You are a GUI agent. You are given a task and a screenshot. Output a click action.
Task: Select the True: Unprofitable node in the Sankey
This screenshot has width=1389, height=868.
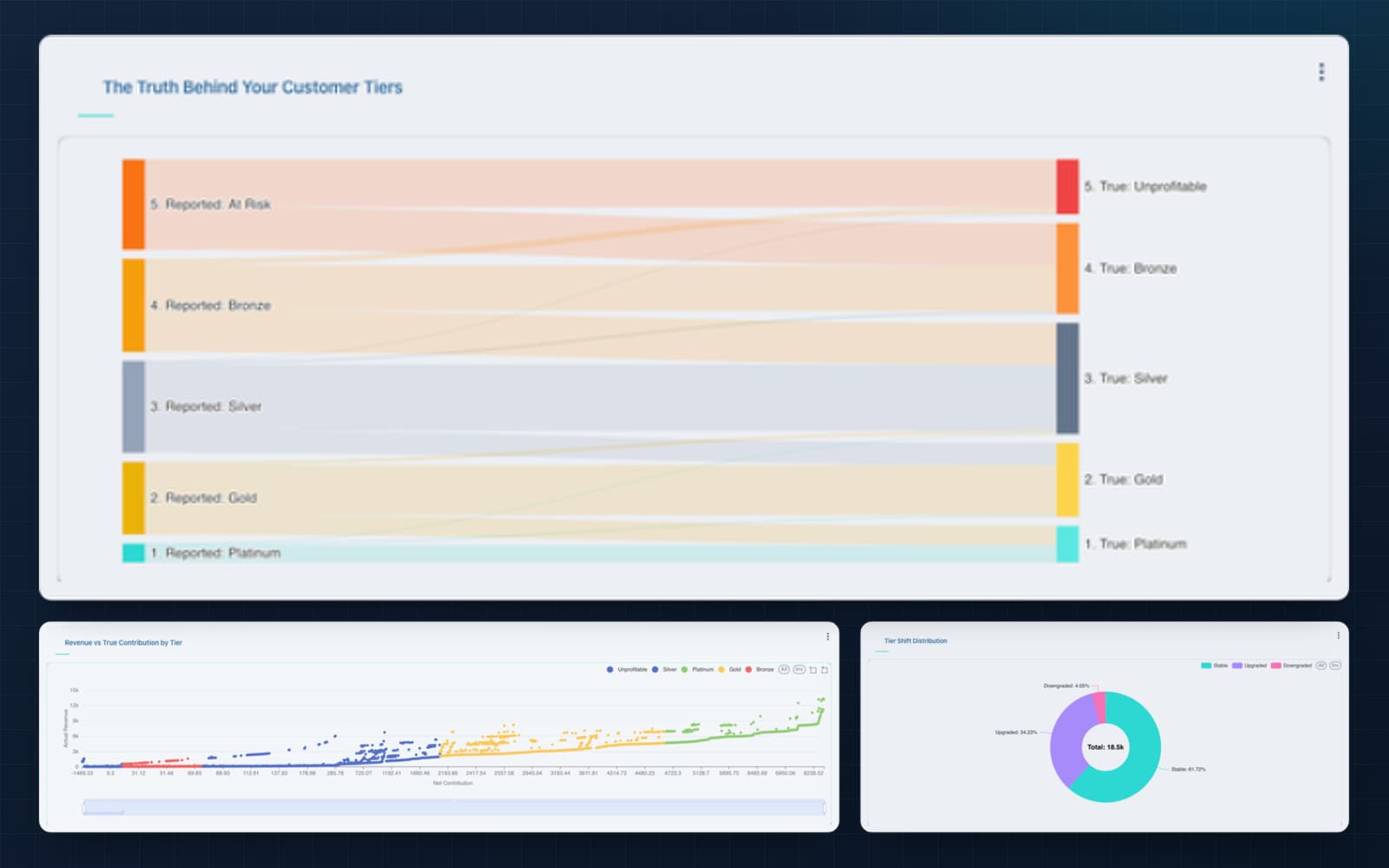click(1068, 187)
